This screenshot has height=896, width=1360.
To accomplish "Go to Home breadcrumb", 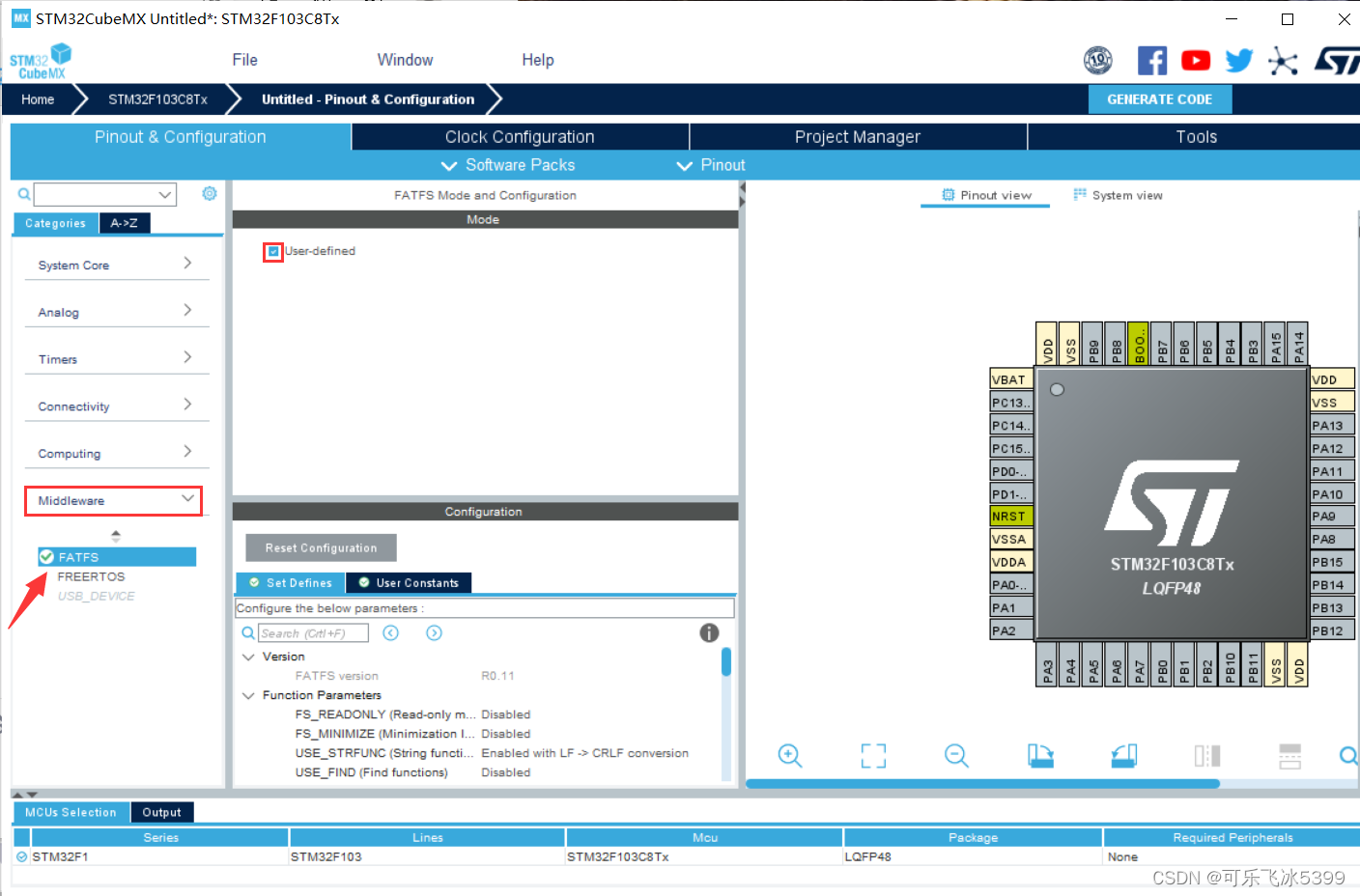I will 38,99.
